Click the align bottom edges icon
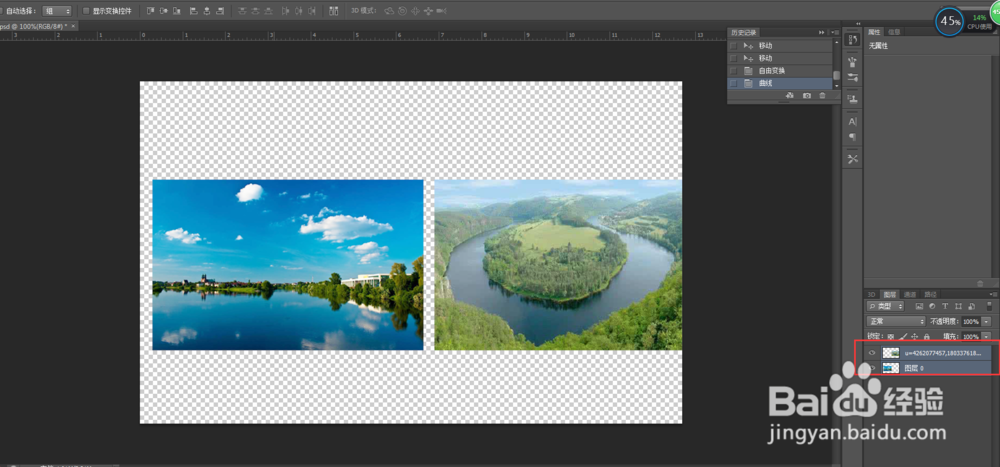The height and width of the screenshot is (467, 1000). [x=176, y=11]
